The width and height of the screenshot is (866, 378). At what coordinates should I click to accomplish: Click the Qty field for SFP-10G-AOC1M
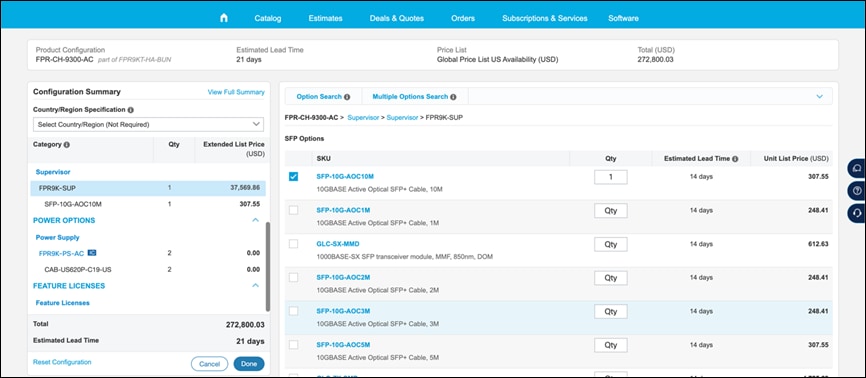click(x=610, y=211)
